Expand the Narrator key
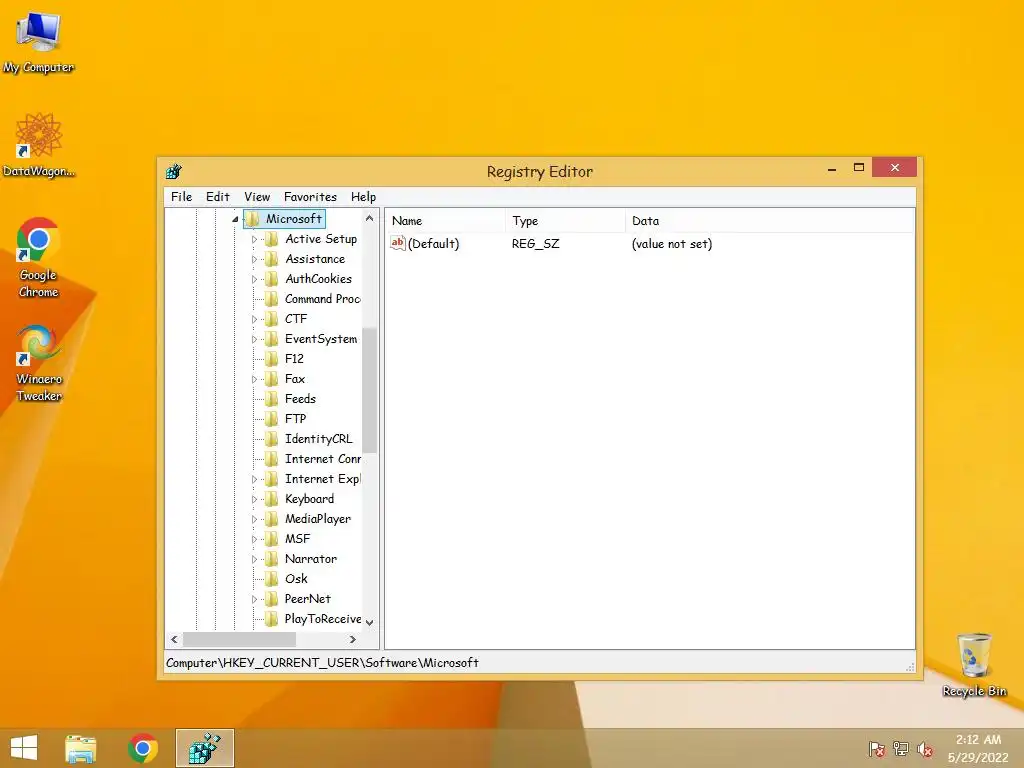The image size is (1024, 768). 254,560
